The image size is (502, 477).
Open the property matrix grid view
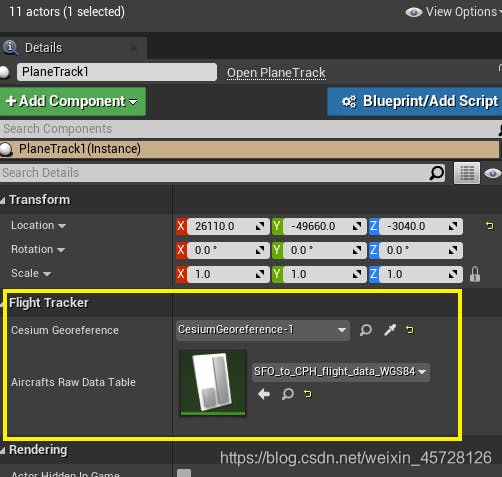tap(467, 173)
